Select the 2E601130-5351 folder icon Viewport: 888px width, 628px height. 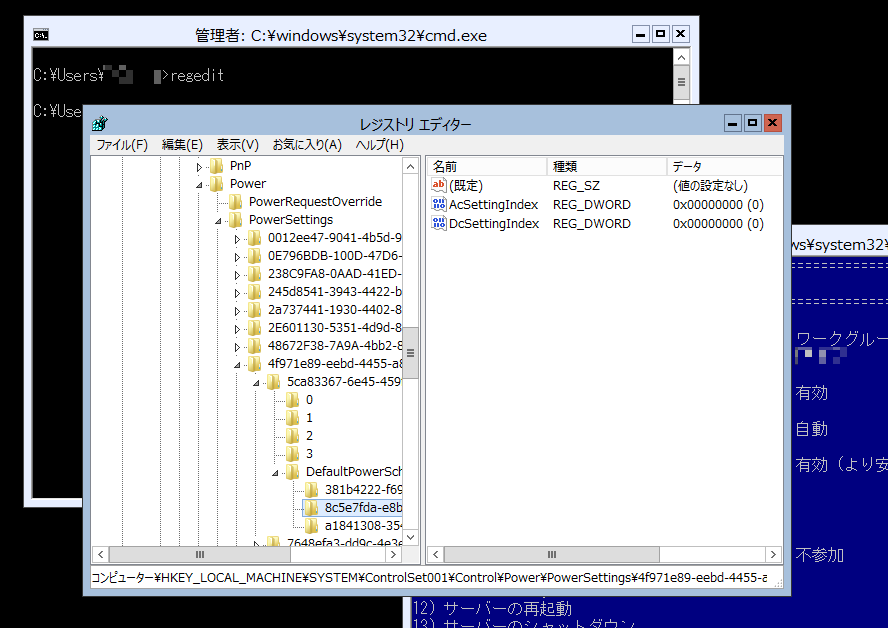click(255, 328)
